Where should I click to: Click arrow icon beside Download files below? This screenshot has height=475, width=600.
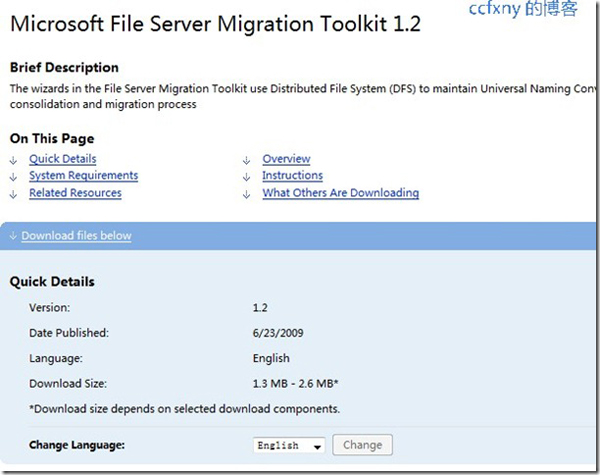(13, 236)
